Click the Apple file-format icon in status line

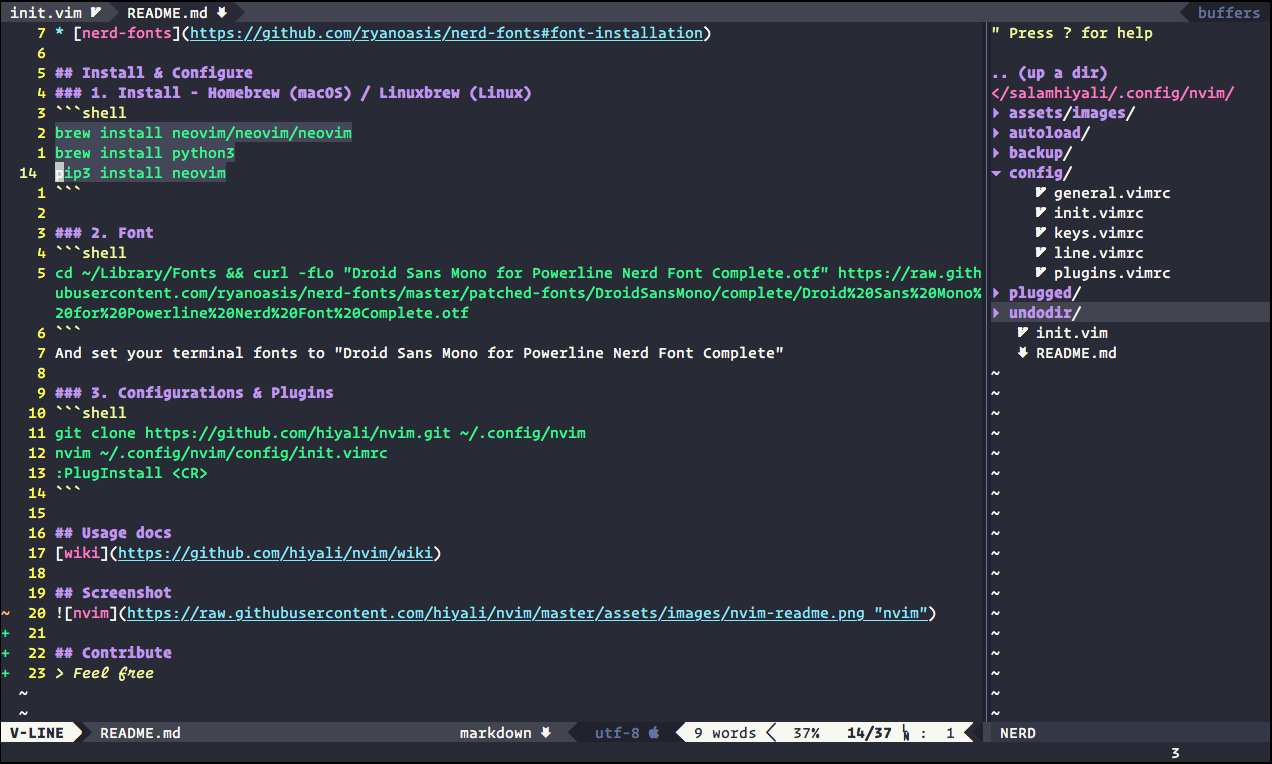tap(654, 733)
